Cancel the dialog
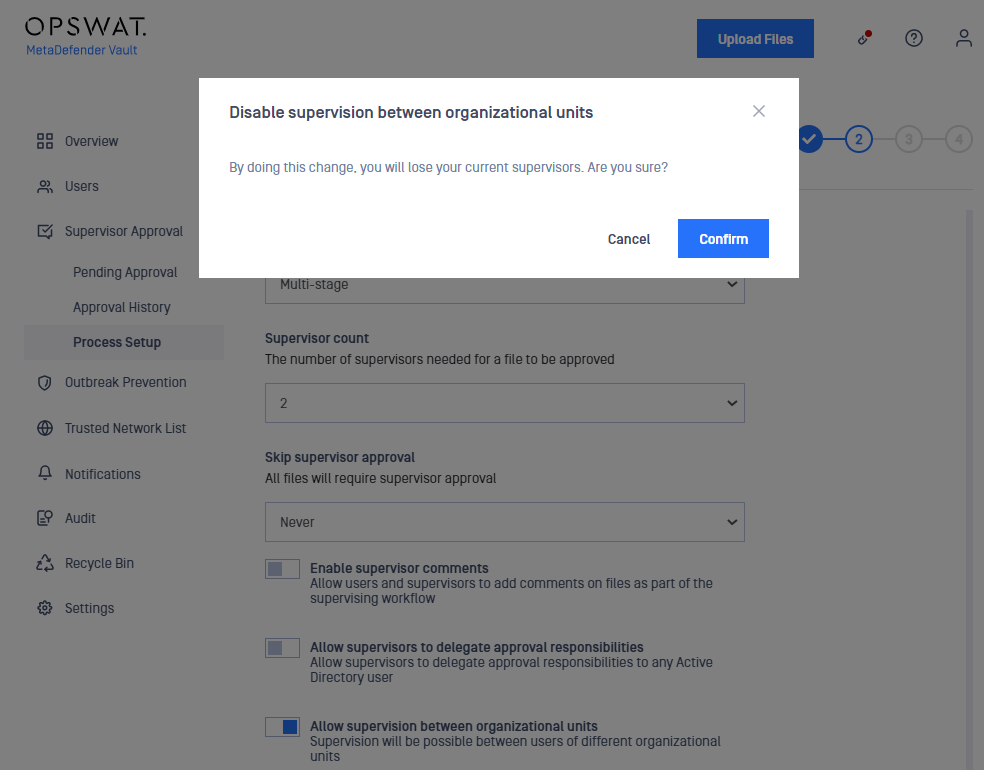The width and height of the screenshot is (984, 770). (628, 239)
